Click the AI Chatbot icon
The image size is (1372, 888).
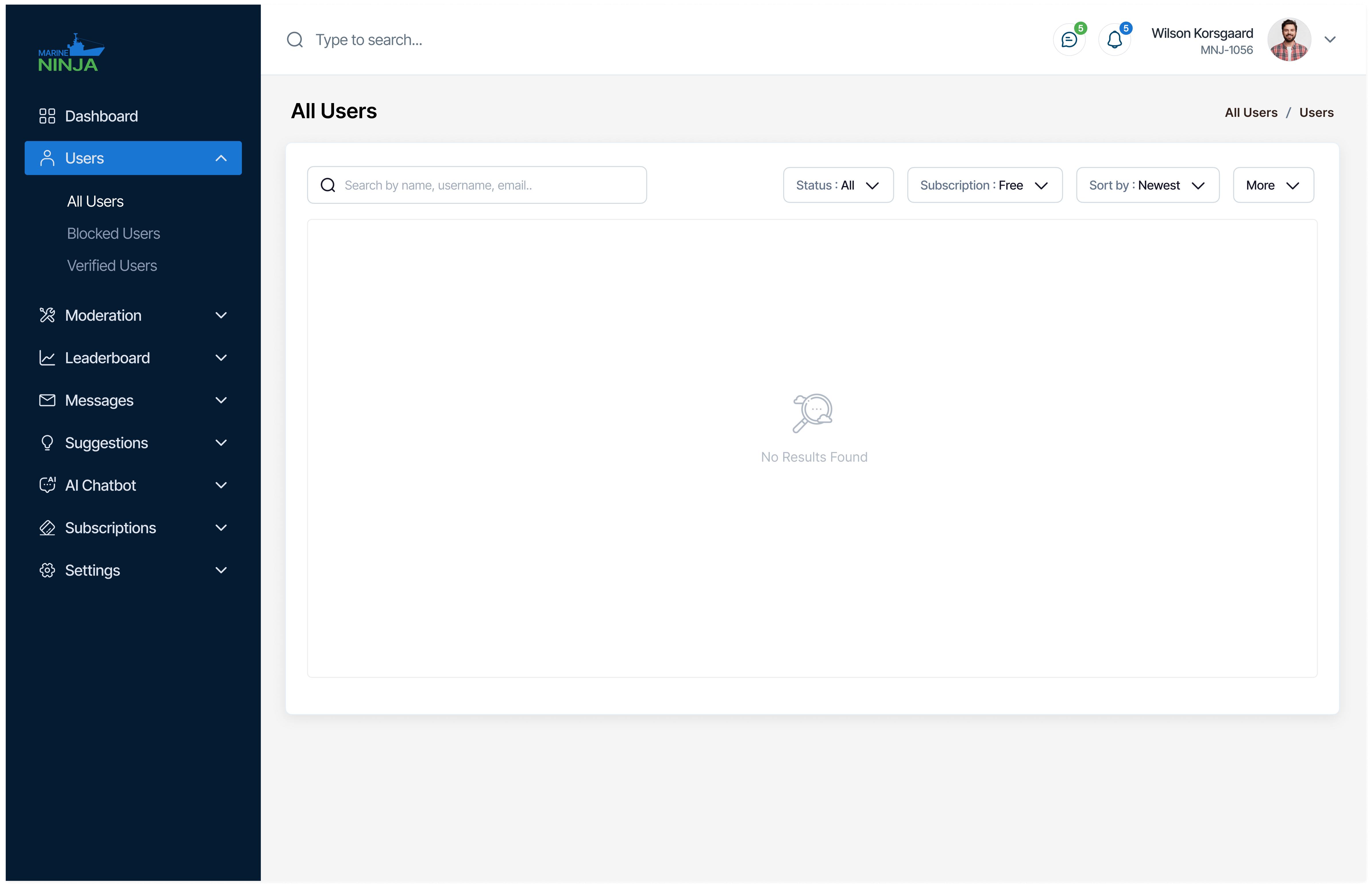tap(47, 485)
